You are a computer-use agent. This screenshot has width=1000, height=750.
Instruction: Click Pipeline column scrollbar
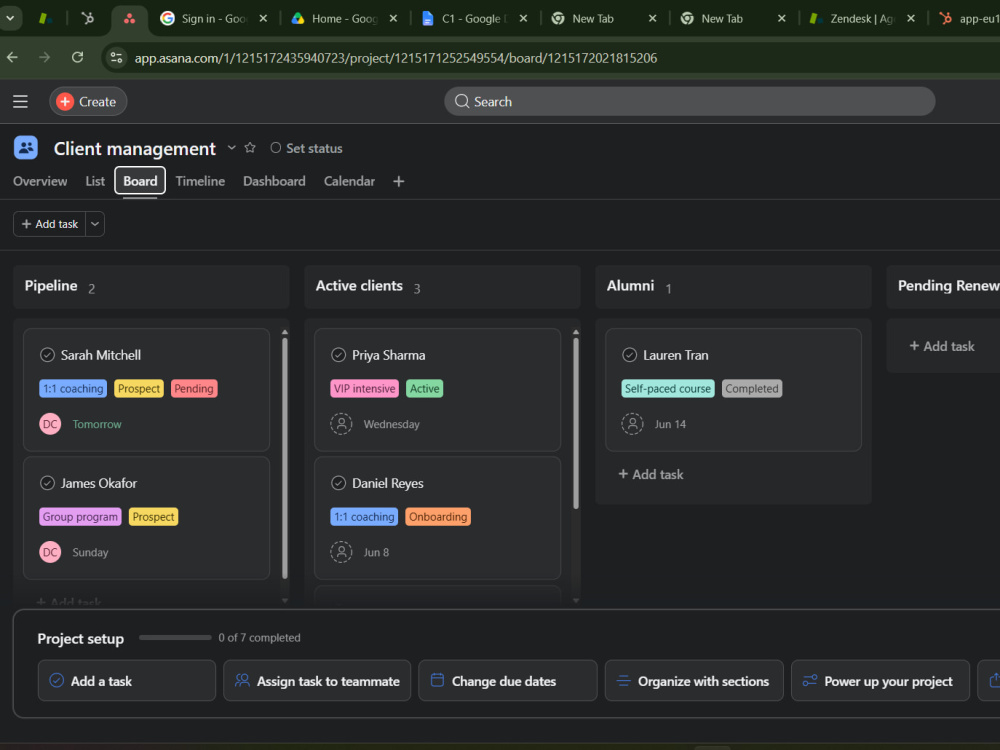click(x=285, y=459)
